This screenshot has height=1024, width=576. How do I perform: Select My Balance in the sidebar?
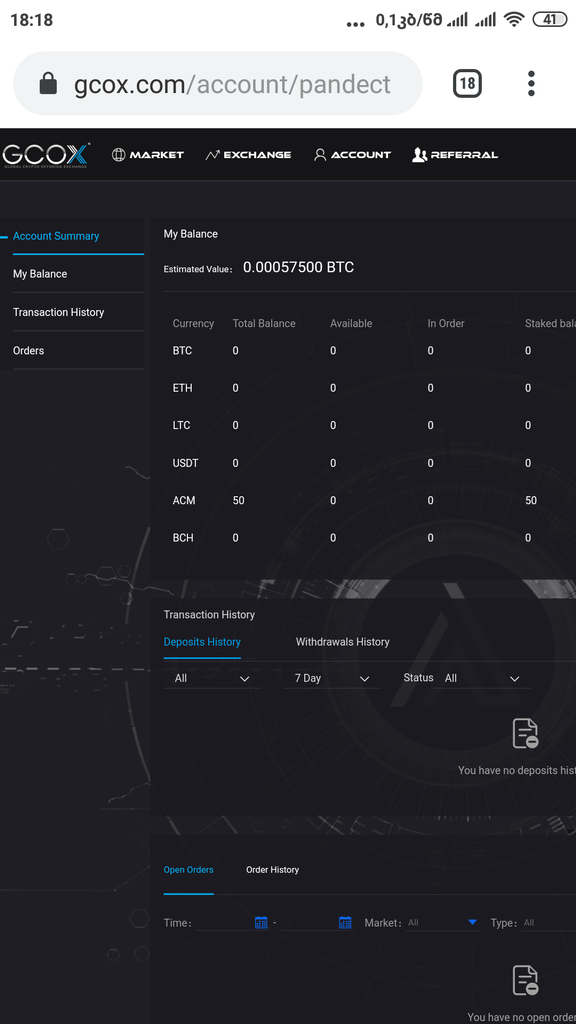click(40, 274)
